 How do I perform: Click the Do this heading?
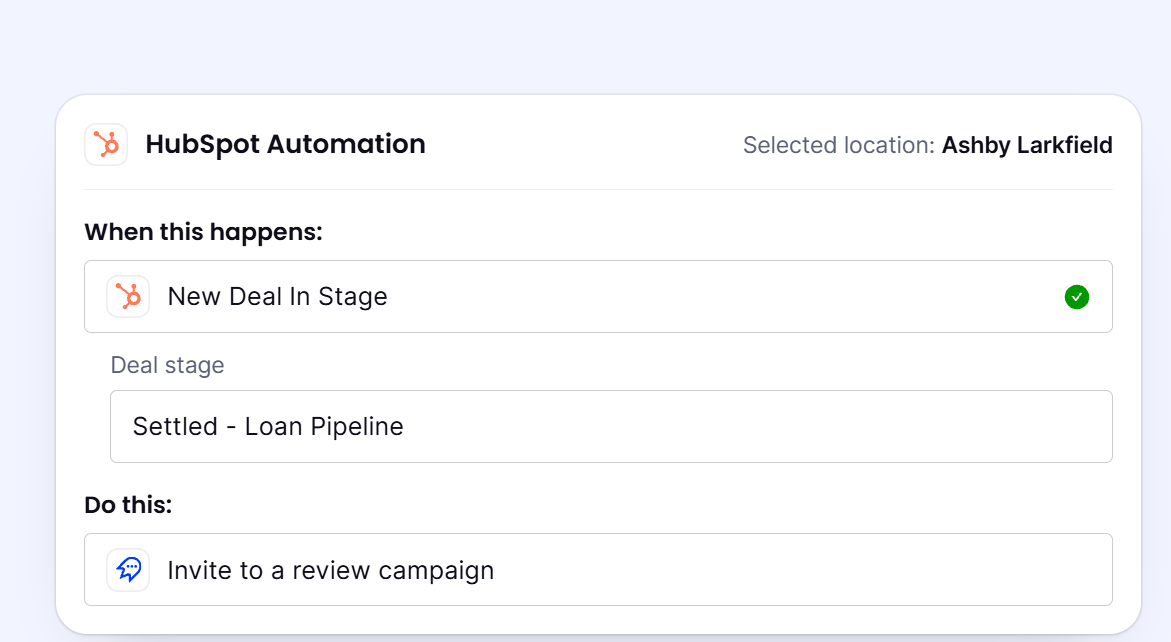coord(128,505)
